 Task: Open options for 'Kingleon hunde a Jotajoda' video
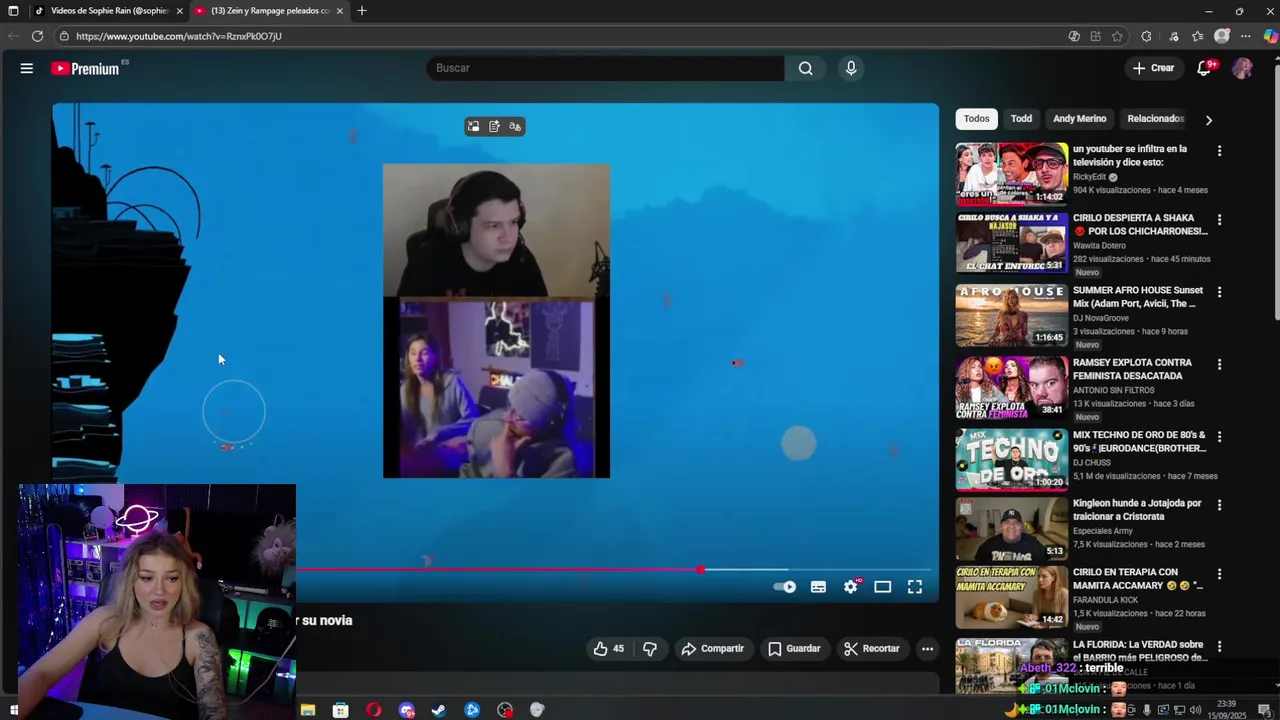pyautogui.click(x=1219, y=505)
